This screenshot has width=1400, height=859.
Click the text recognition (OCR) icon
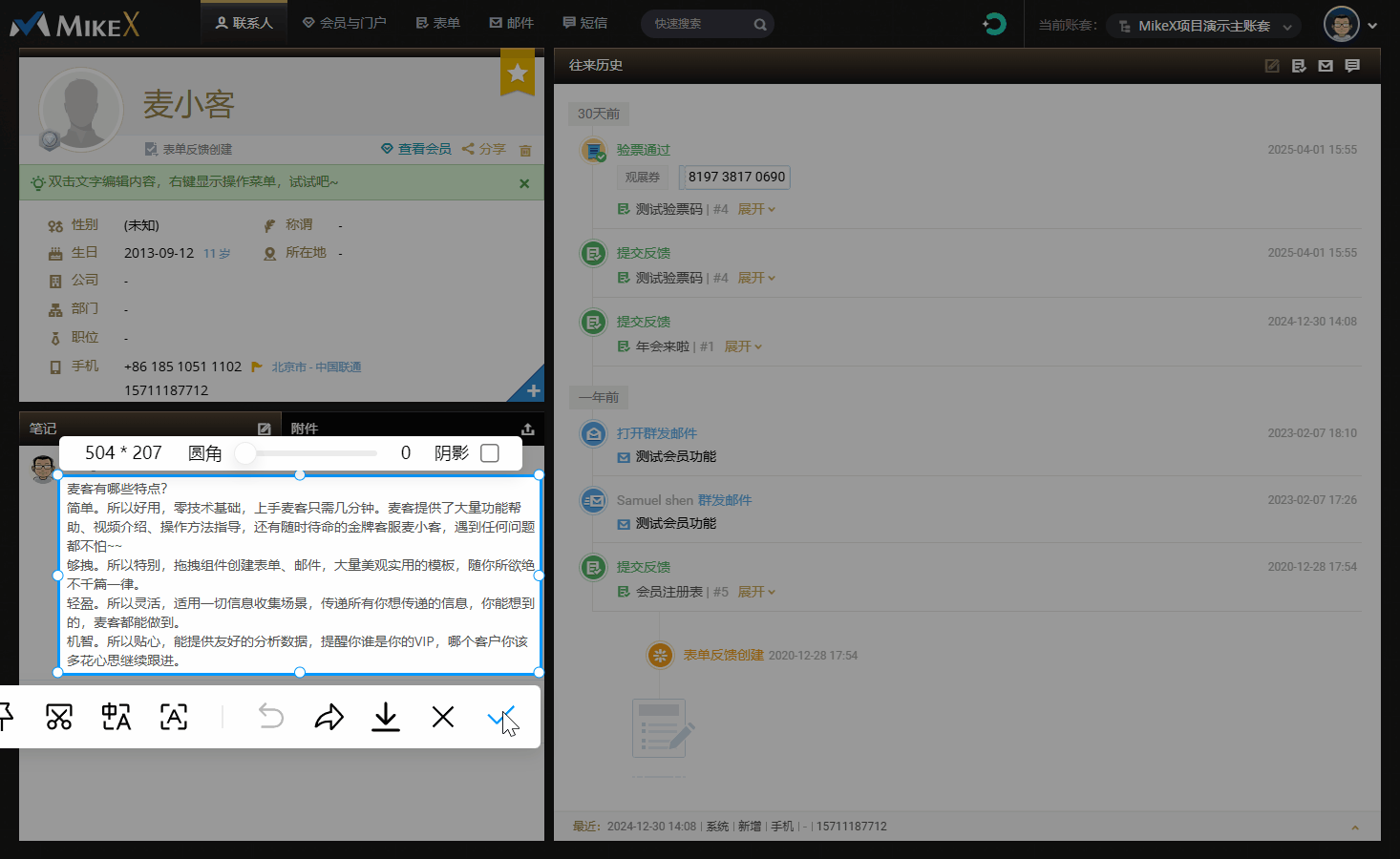(174, 717)
